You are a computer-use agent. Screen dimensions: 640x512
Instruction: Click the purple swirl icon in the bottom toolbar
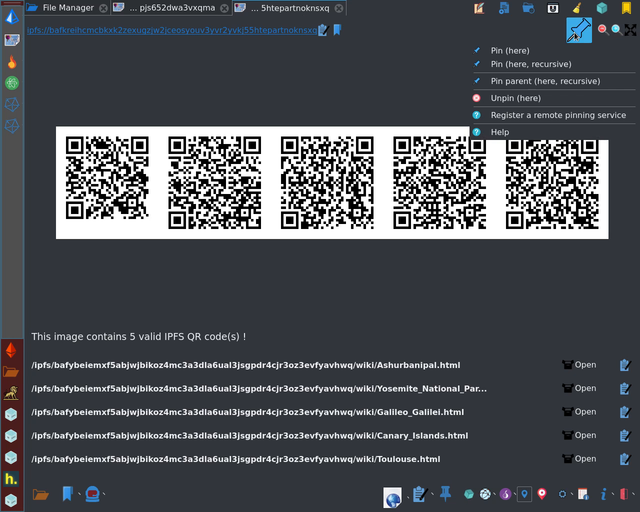pos(505,494)
